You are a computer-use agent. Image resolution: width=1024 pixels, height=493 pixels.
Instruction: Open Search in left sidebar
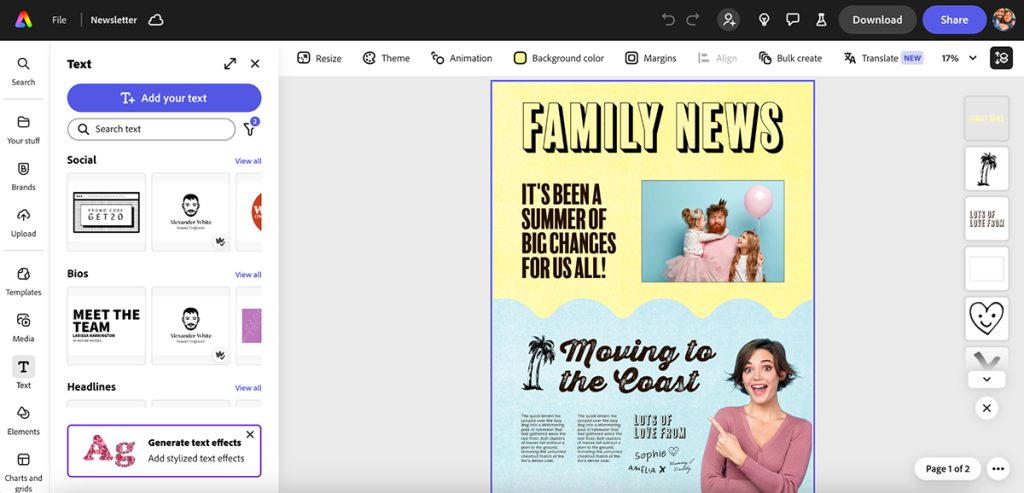(x=24, y=72)
